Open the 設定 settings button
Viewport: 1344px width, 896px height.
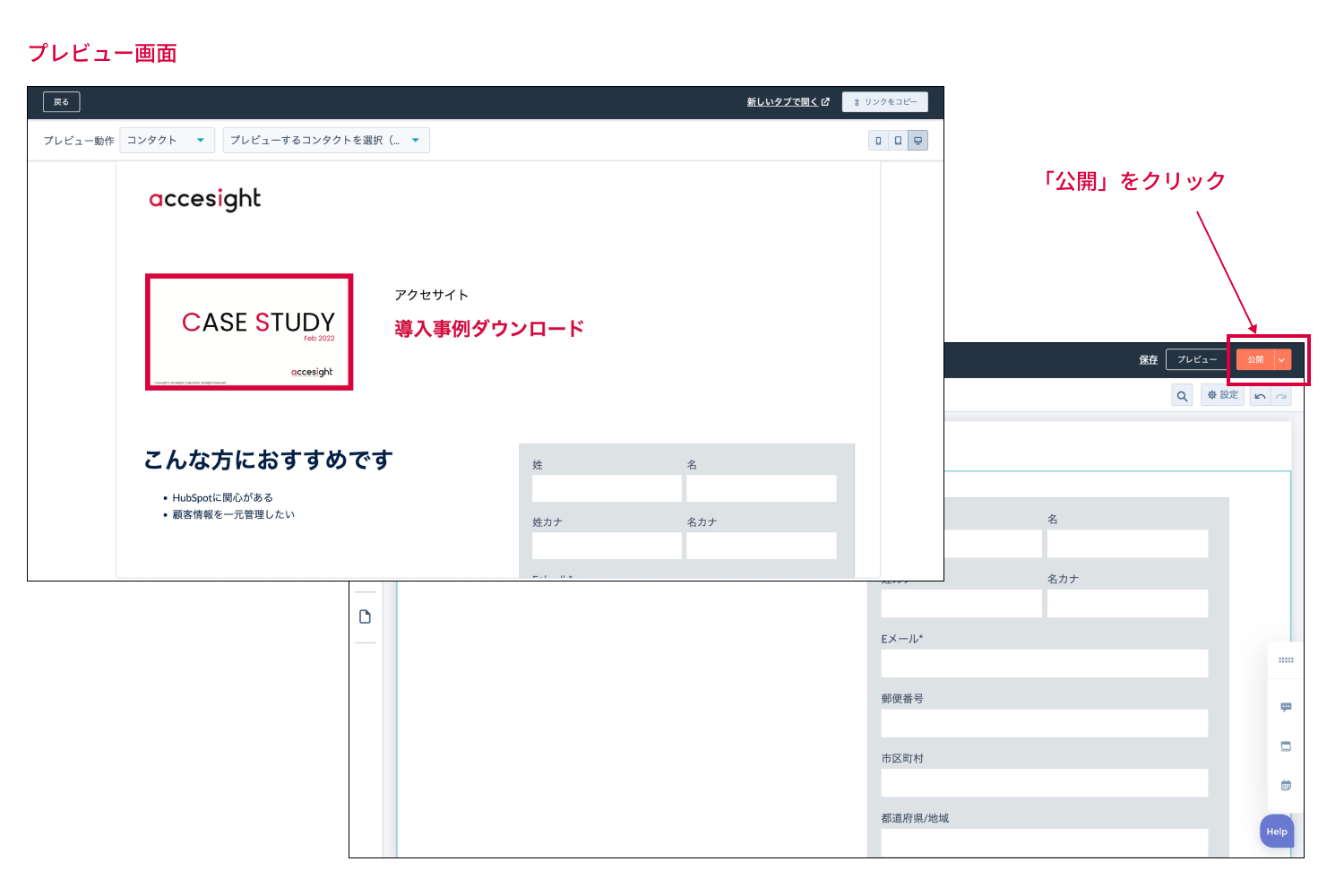[1223, 395]
